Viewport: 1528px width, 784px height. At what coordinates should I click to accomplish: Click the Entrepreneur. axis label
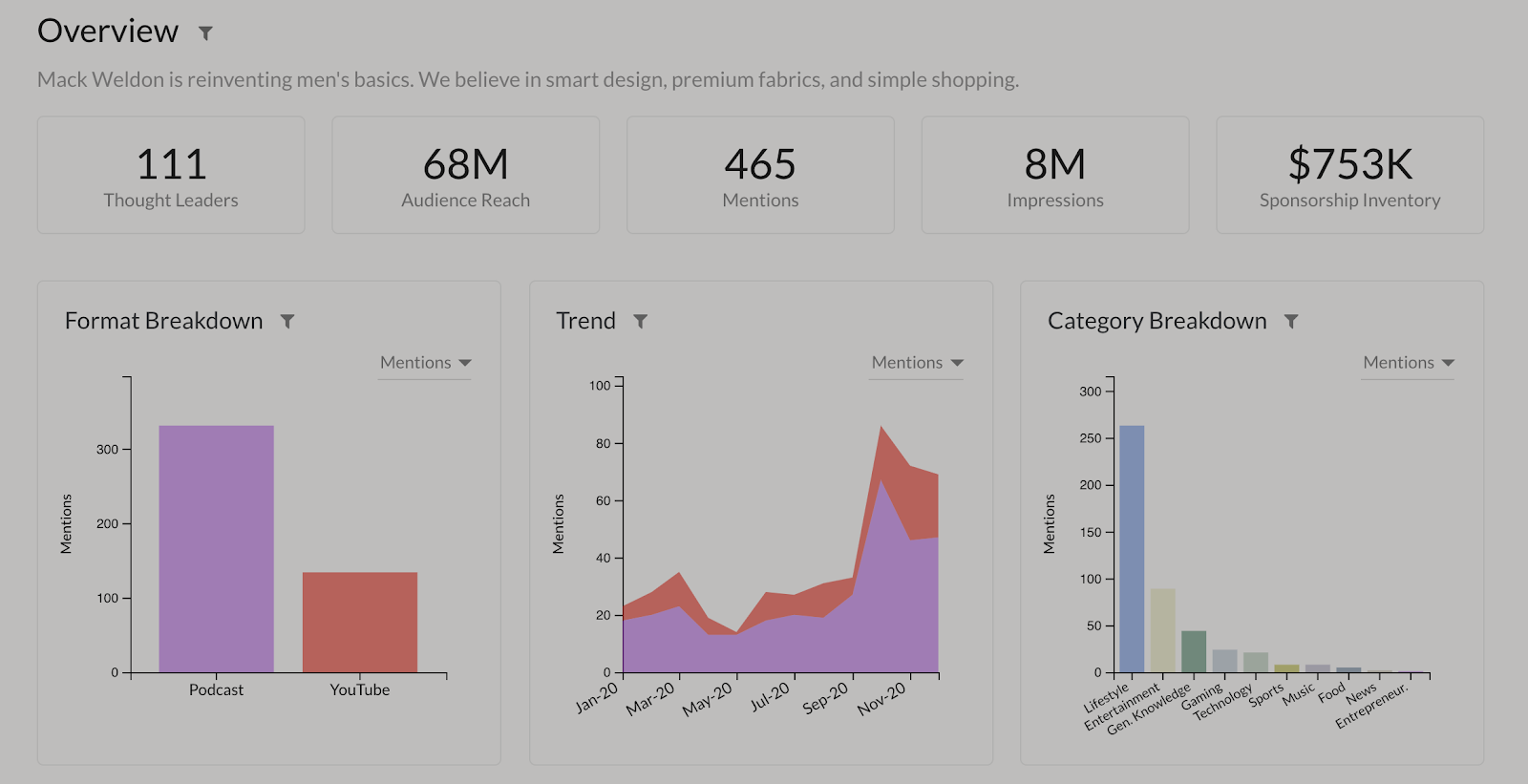click(x=1371, y=706)
